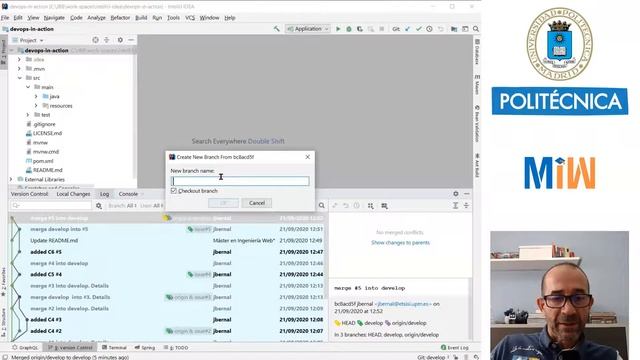Click the log filter settings gear beside search field
This screenshot has height=360, width=640.
99,206
